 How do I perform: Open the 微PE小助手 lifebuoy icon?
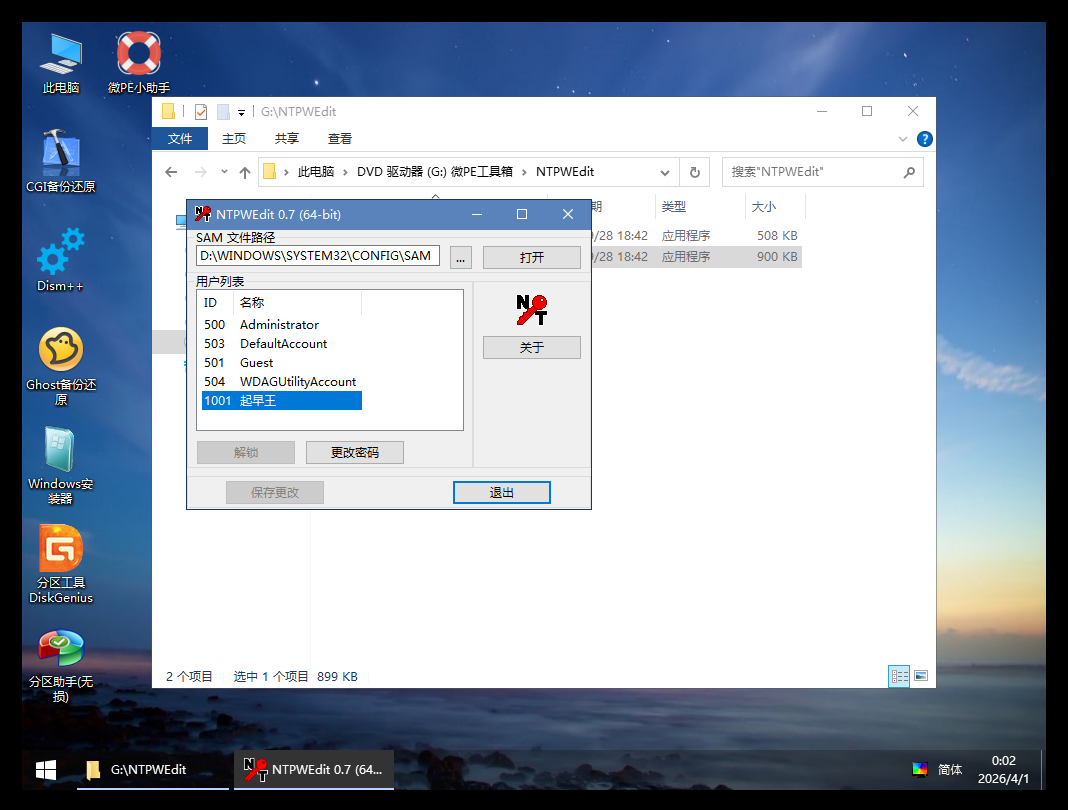[139, 63]
